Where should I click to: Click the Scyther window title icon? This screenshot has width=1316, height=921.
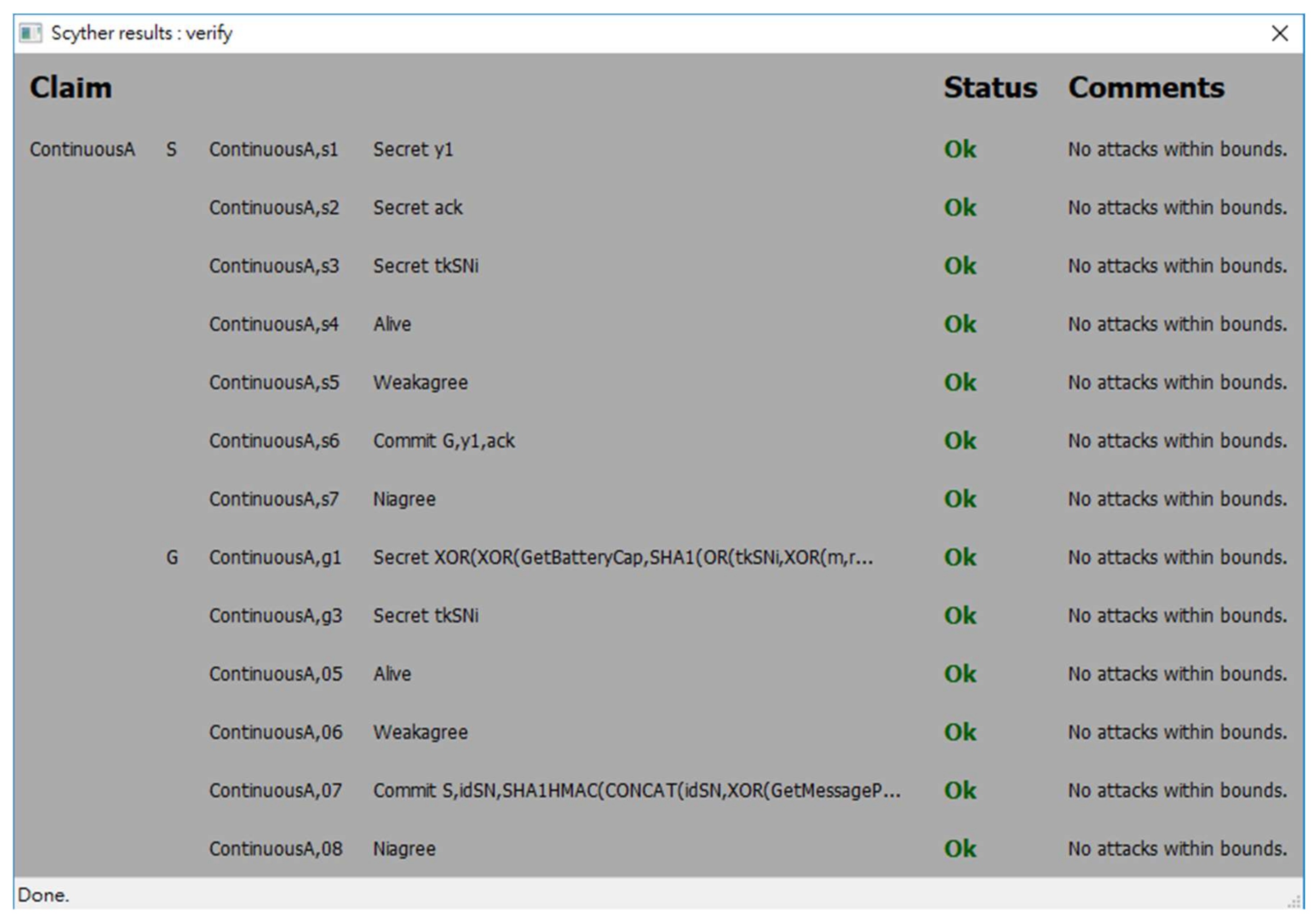tap(31, 33)
